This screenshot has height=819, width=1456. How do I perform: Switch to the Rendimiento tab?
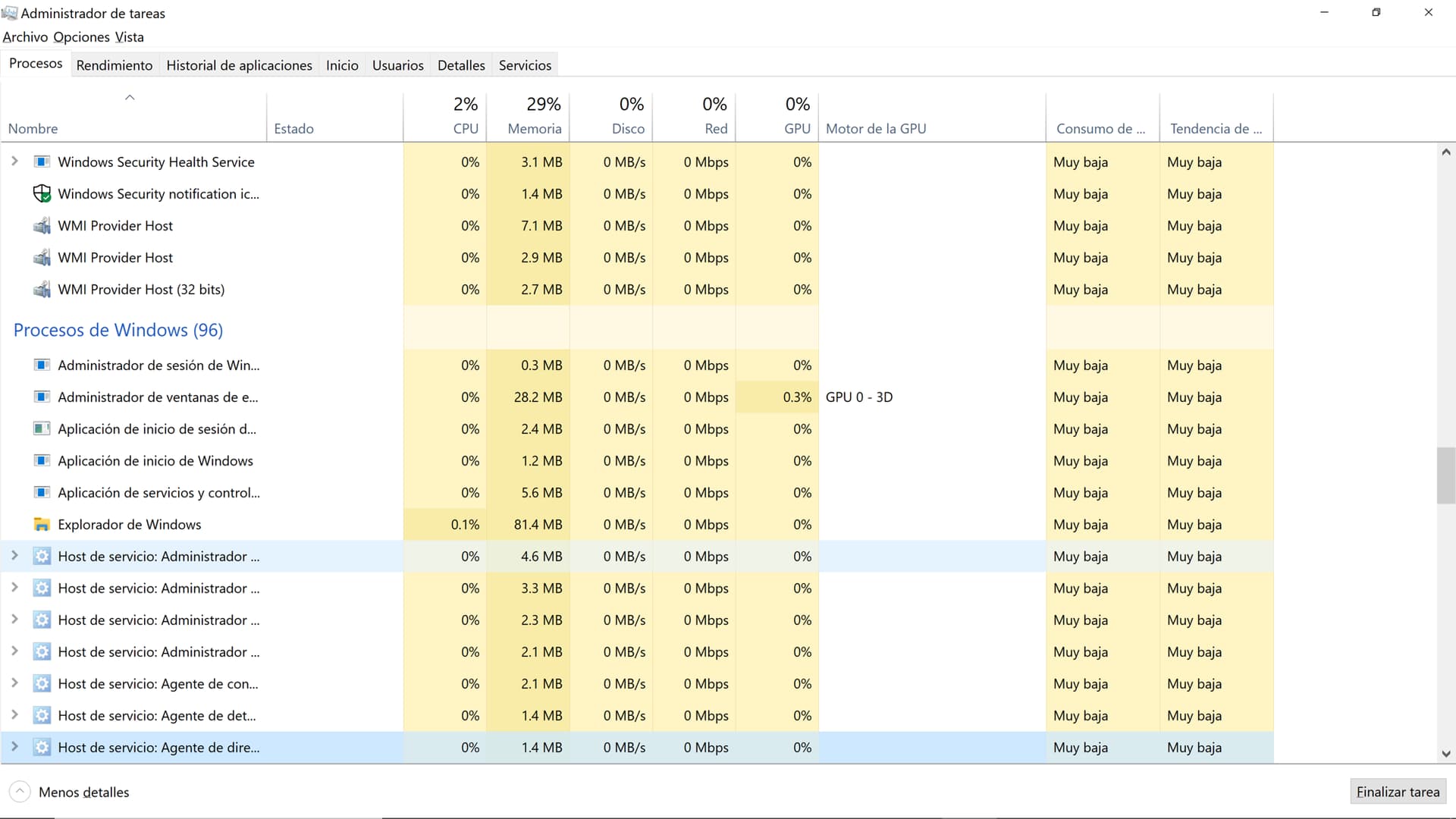point(115,65)
